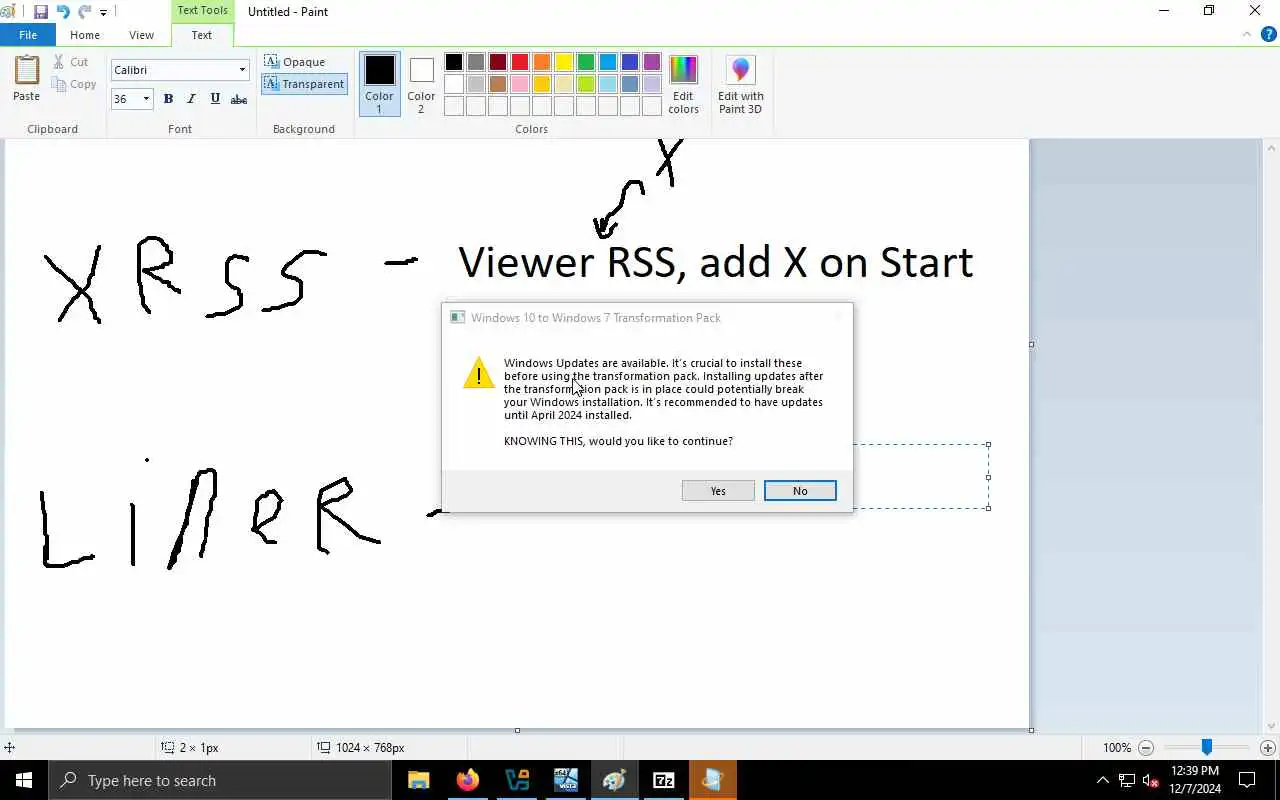
Task: Select the Color 1 foreground button
Action: coord(379,84)
